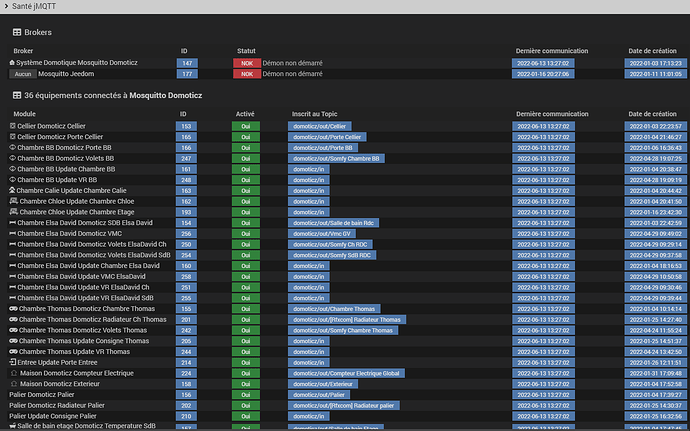The height and width of the screenshot is (431, 690).
Task: Click home icon before Système Domotique Mosquitto Domoticz
Action: pyautogui.click(x=12, y=63)
